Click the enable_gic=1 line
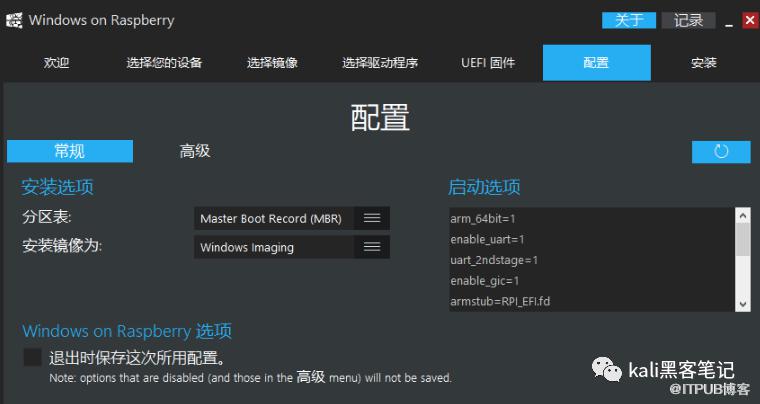Viewport: 760px width, 404px height. click(x=485, y=281)
